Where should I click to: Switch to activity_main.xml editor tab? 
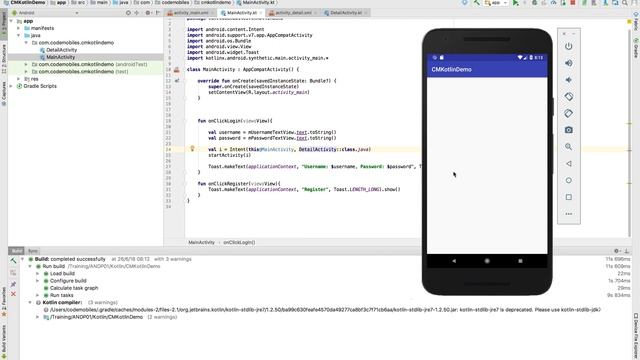coord(190,13)
